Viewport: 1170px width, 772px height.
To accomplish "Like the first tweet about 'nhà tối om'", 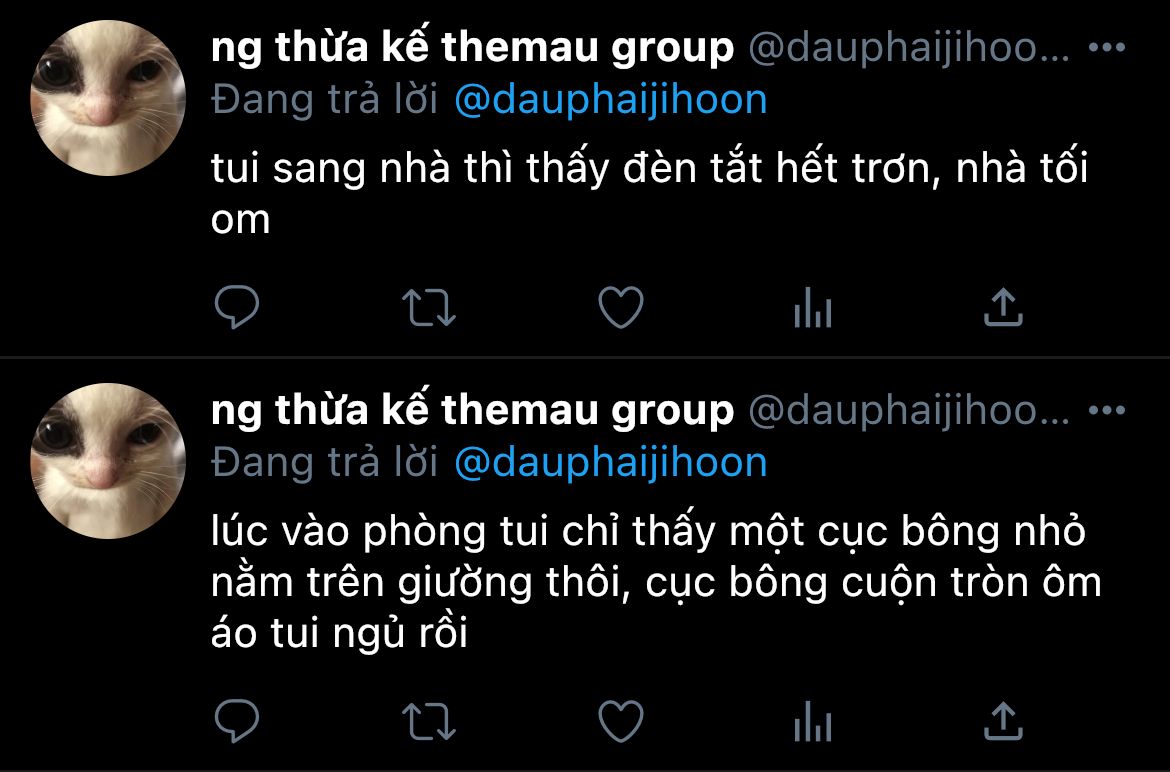I will point(621,307).
